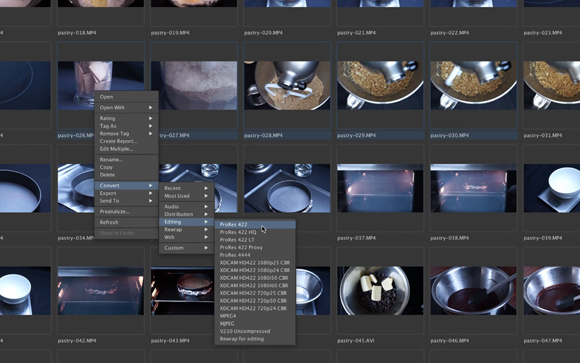Click the pastry-028.MP4 file name
Screen dimensions: 580x363
[263, 135]
